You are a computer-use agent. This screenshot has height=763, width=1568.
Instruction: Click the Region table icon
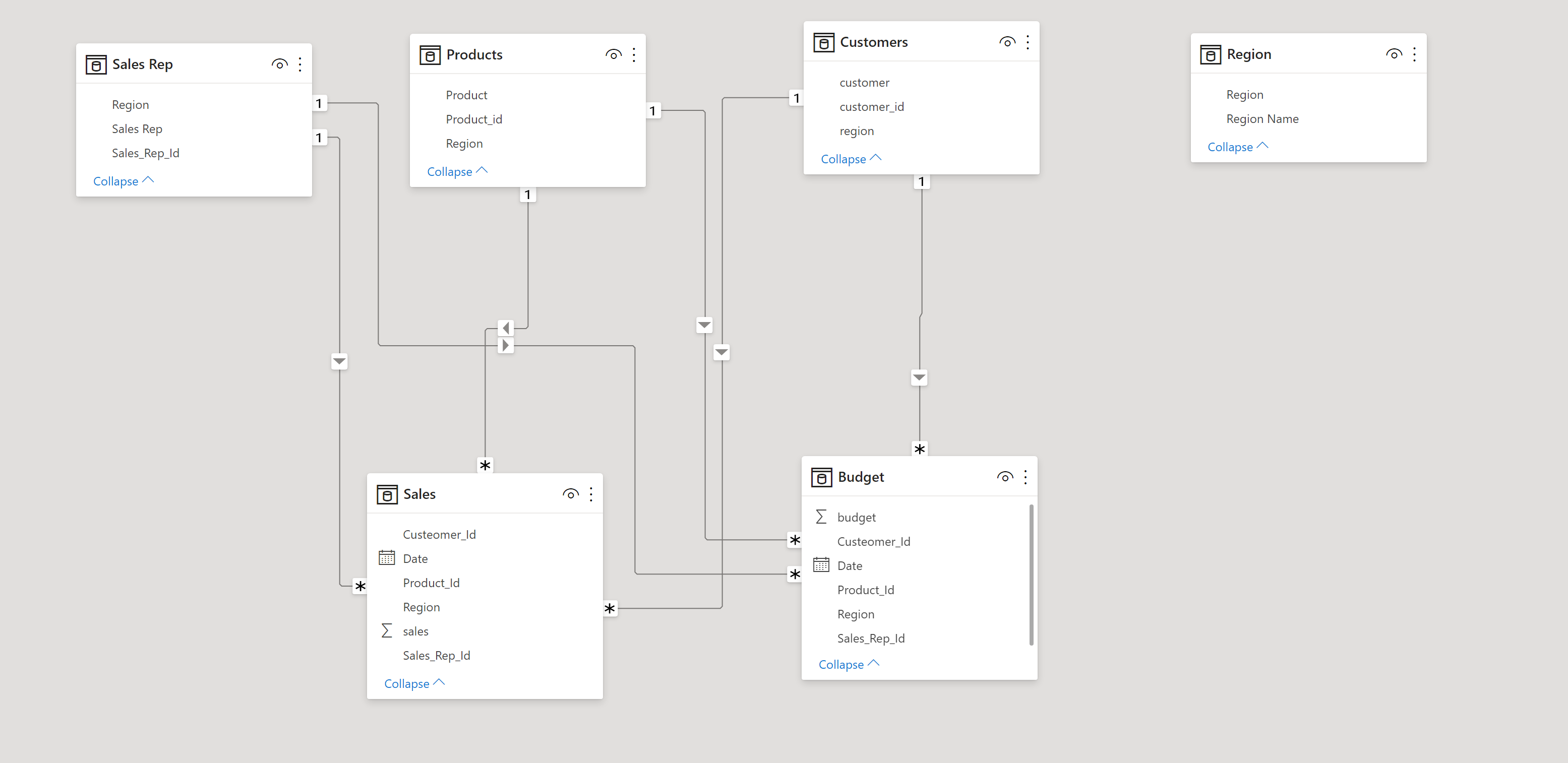click(x=1210, y=54)
